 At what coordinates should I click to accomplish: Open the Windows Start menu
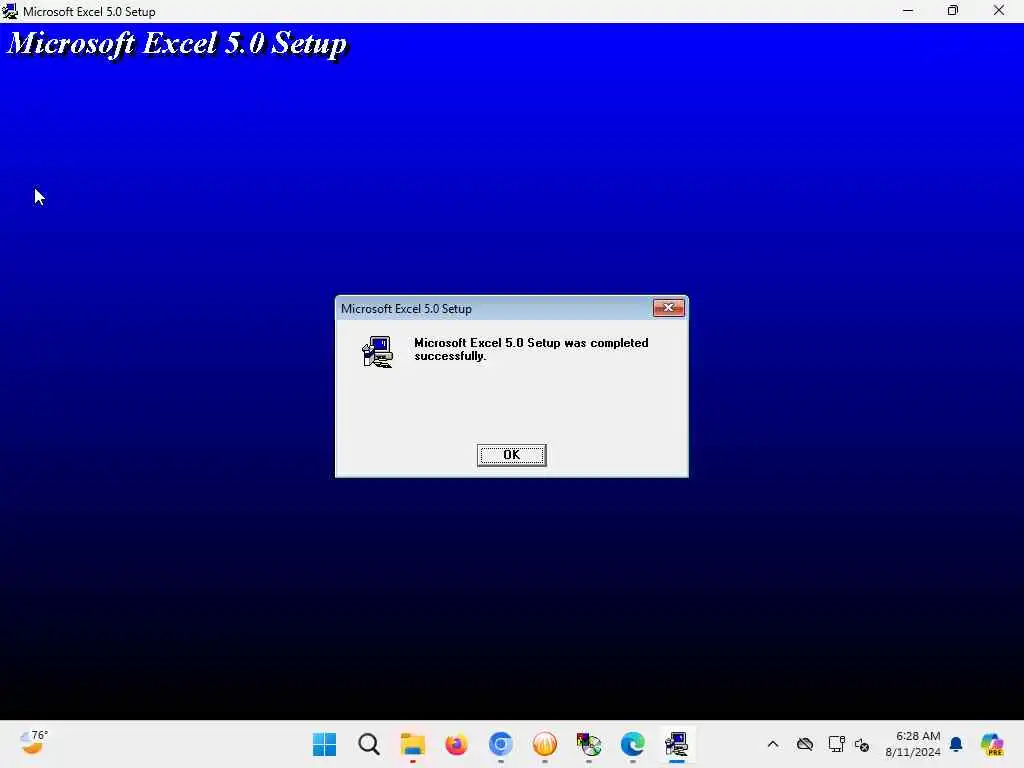[325, 744]
